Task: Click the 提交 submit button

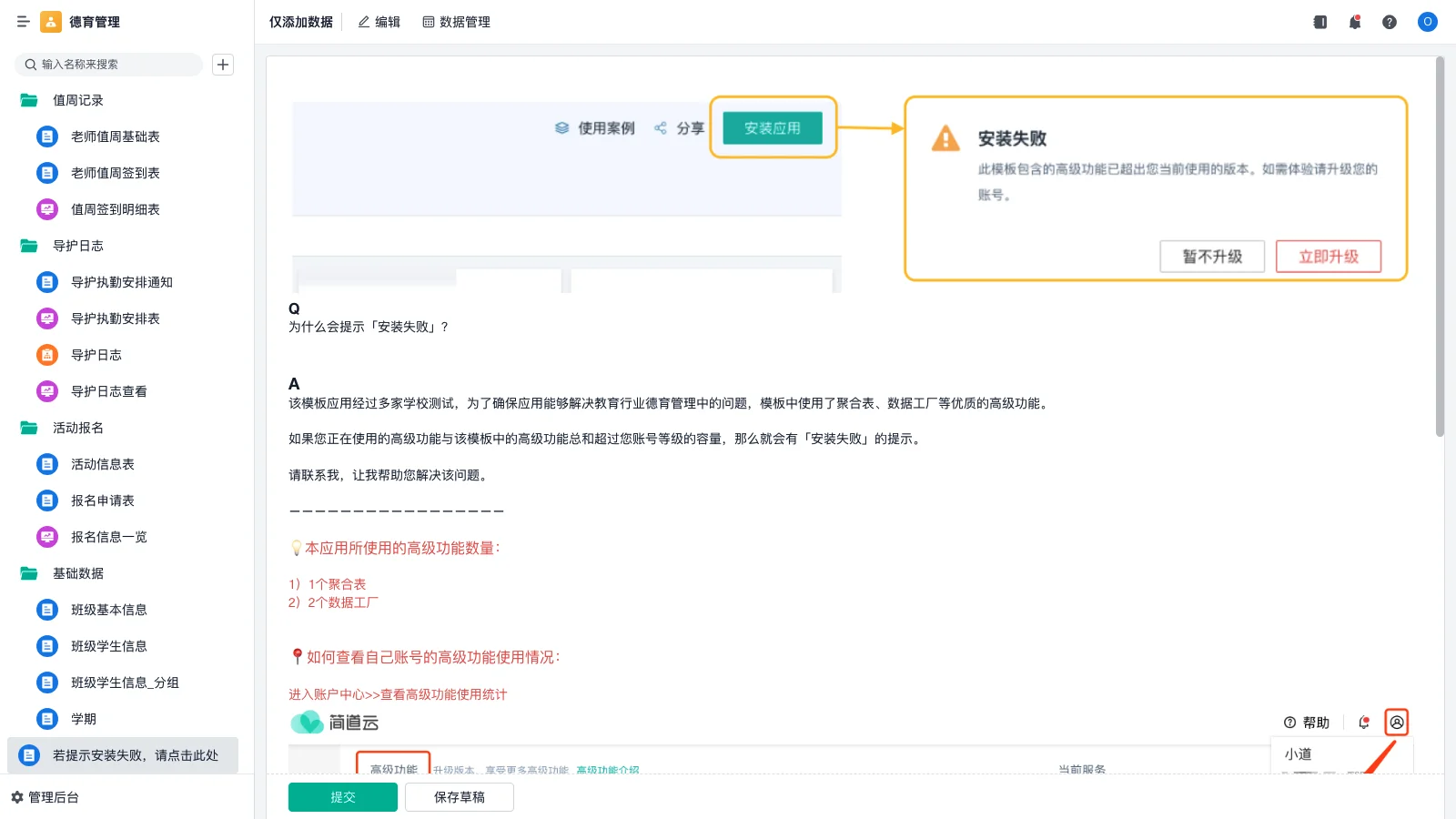Action: 342,796
